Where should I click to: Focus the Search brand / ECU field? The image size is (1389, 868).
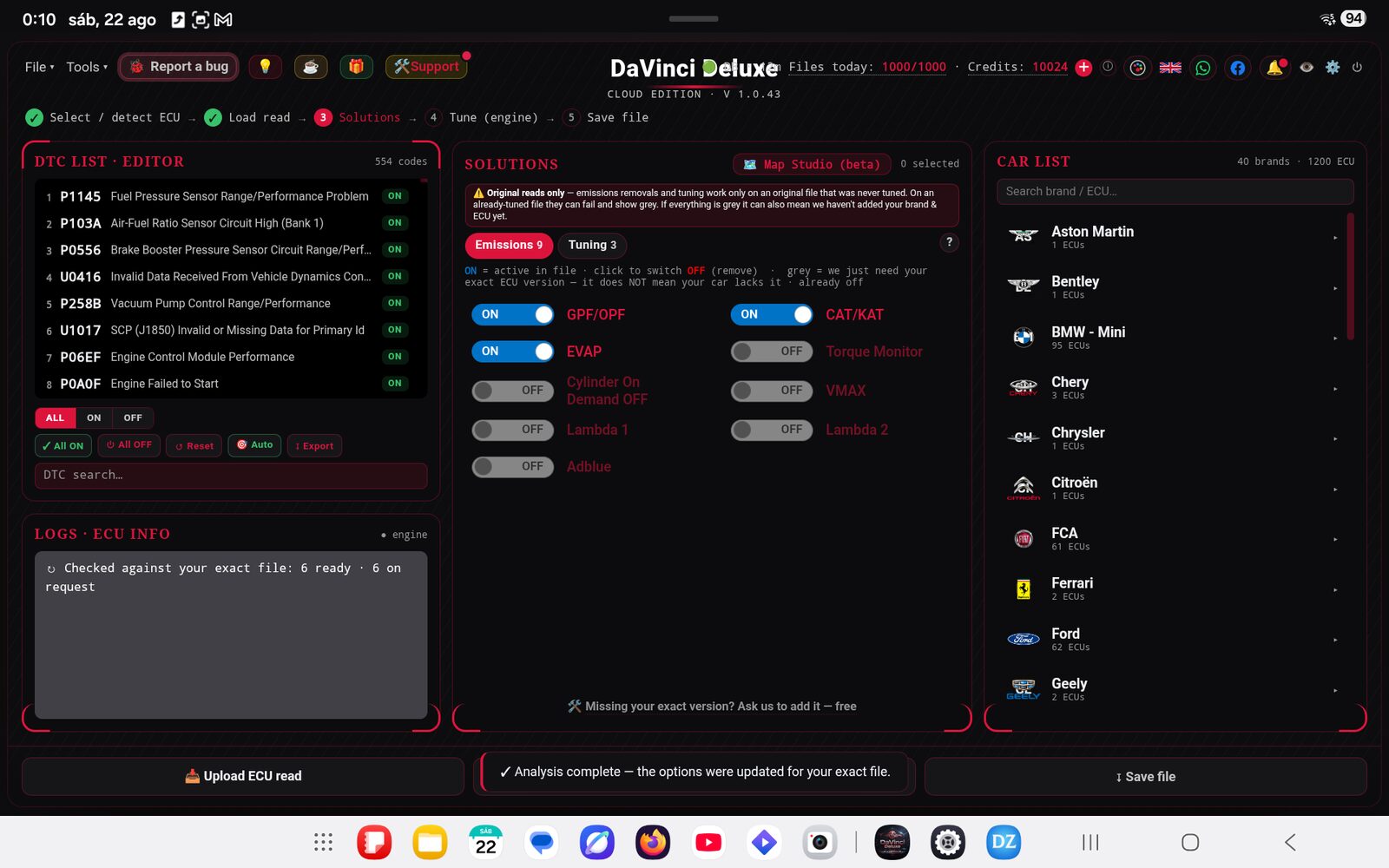(x=1175, y=191)
